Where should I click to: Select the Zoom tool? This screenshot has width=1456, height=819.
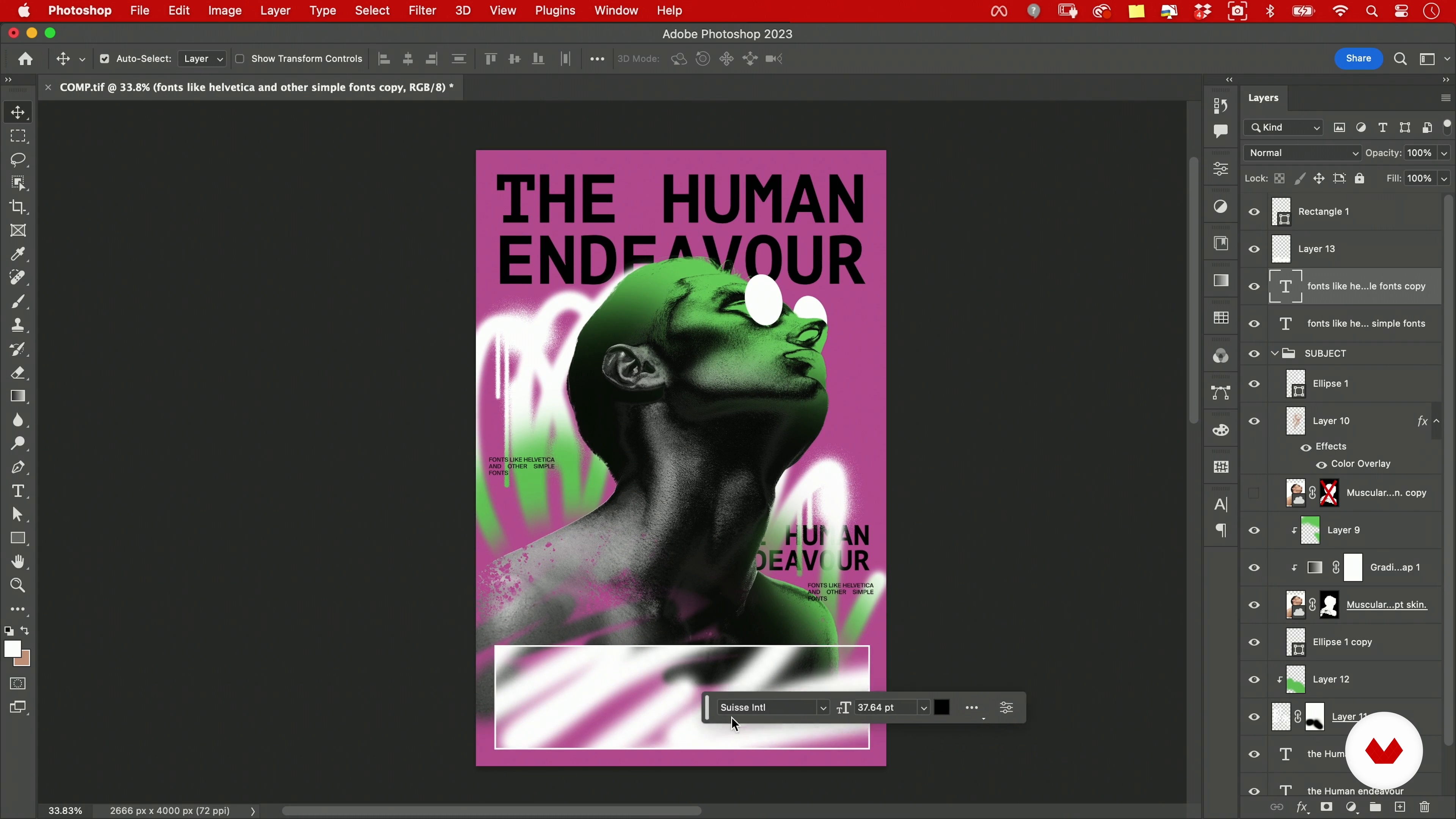(18, 585)
